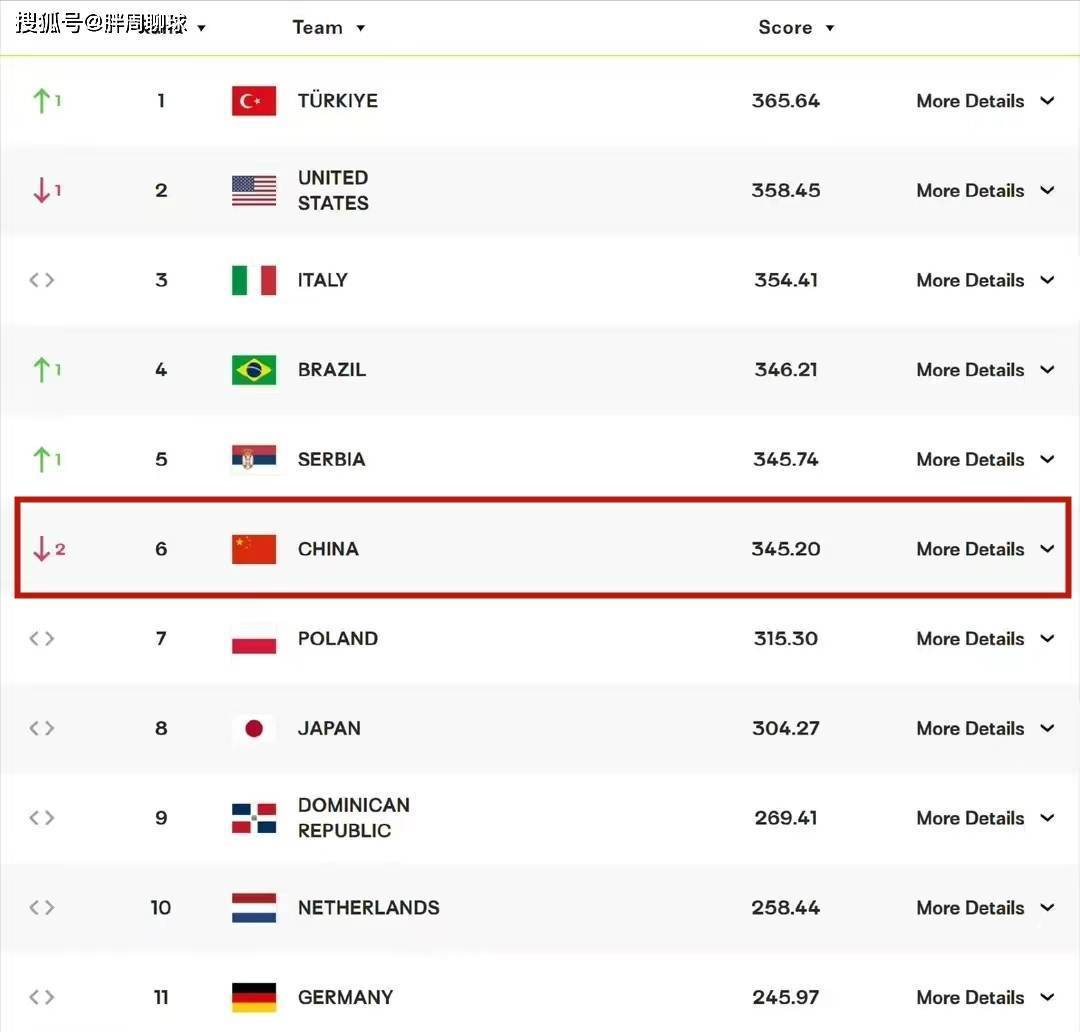
Task: Click the United States flag icon
Action: point(253,190)
